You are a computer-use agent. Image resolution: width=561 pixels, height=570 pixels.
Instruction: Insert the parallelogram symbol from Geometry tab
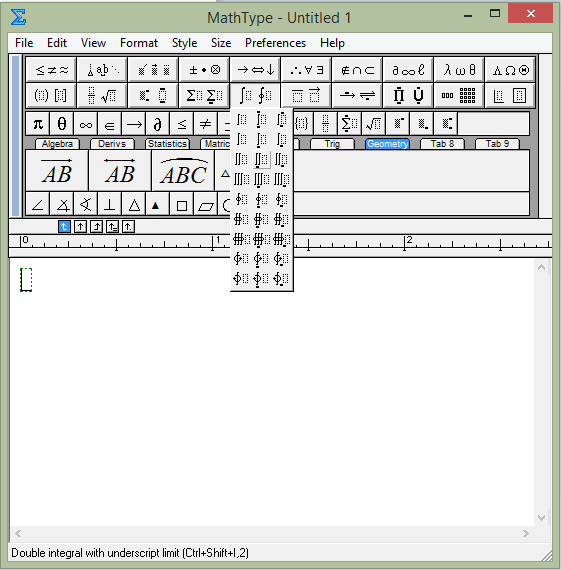205,205
